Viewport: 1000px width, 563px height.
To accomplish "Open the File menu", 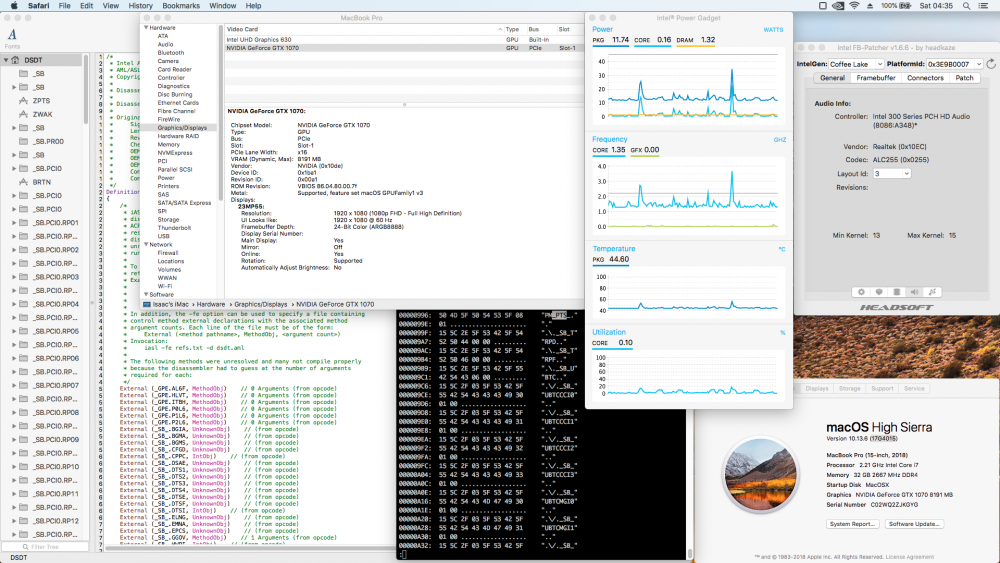I will (64, 6).
